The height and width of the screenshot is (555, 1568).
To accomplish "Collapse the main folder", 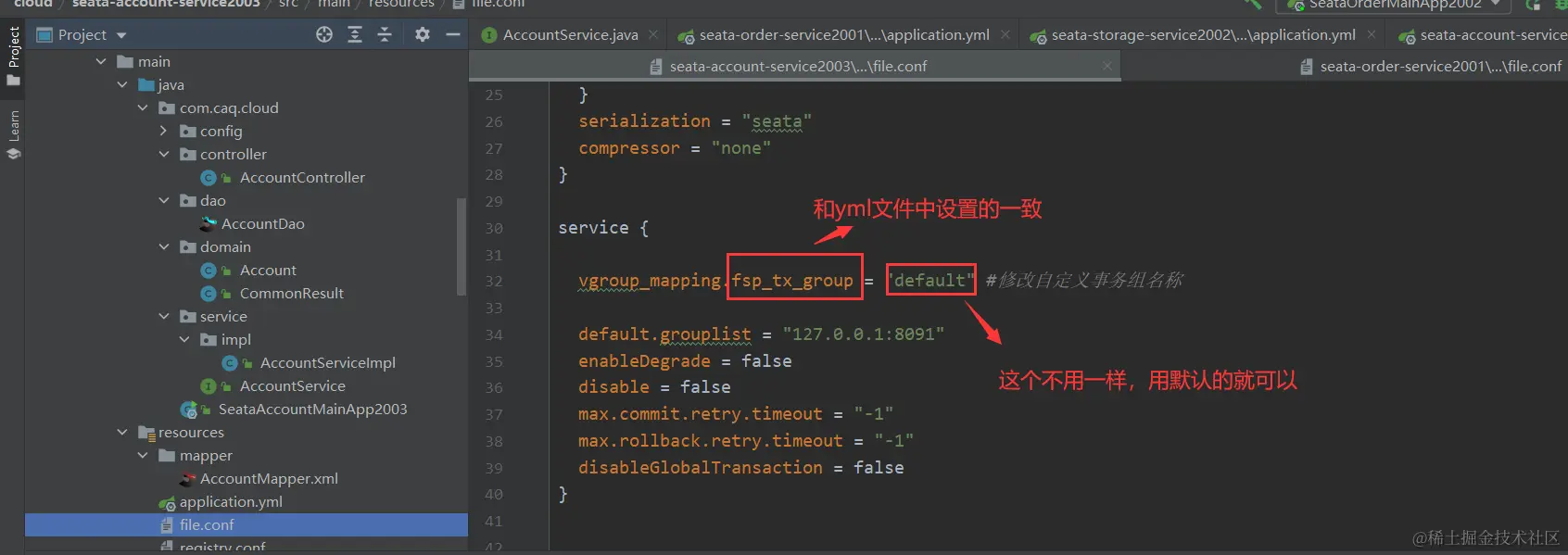I will pyautogui.click(x=101, y=61).
